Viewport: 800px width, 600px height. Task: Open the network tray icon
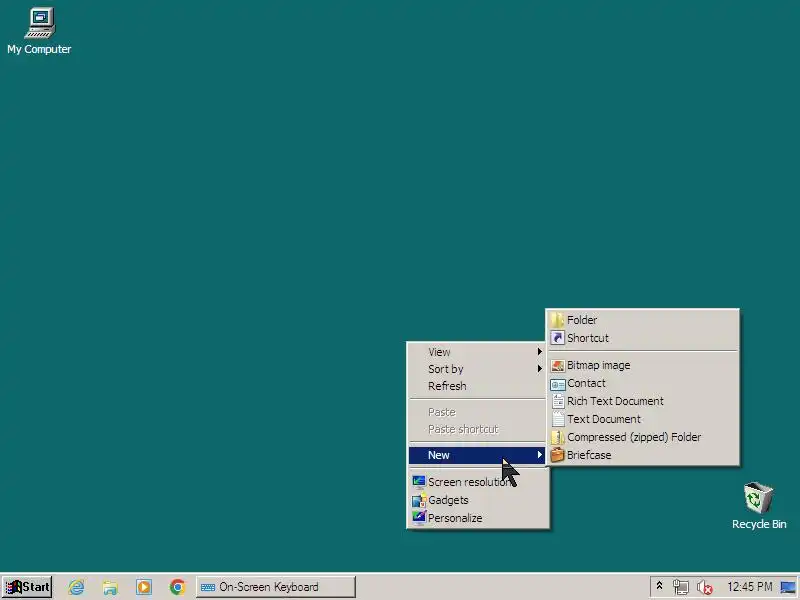(681, 587)
